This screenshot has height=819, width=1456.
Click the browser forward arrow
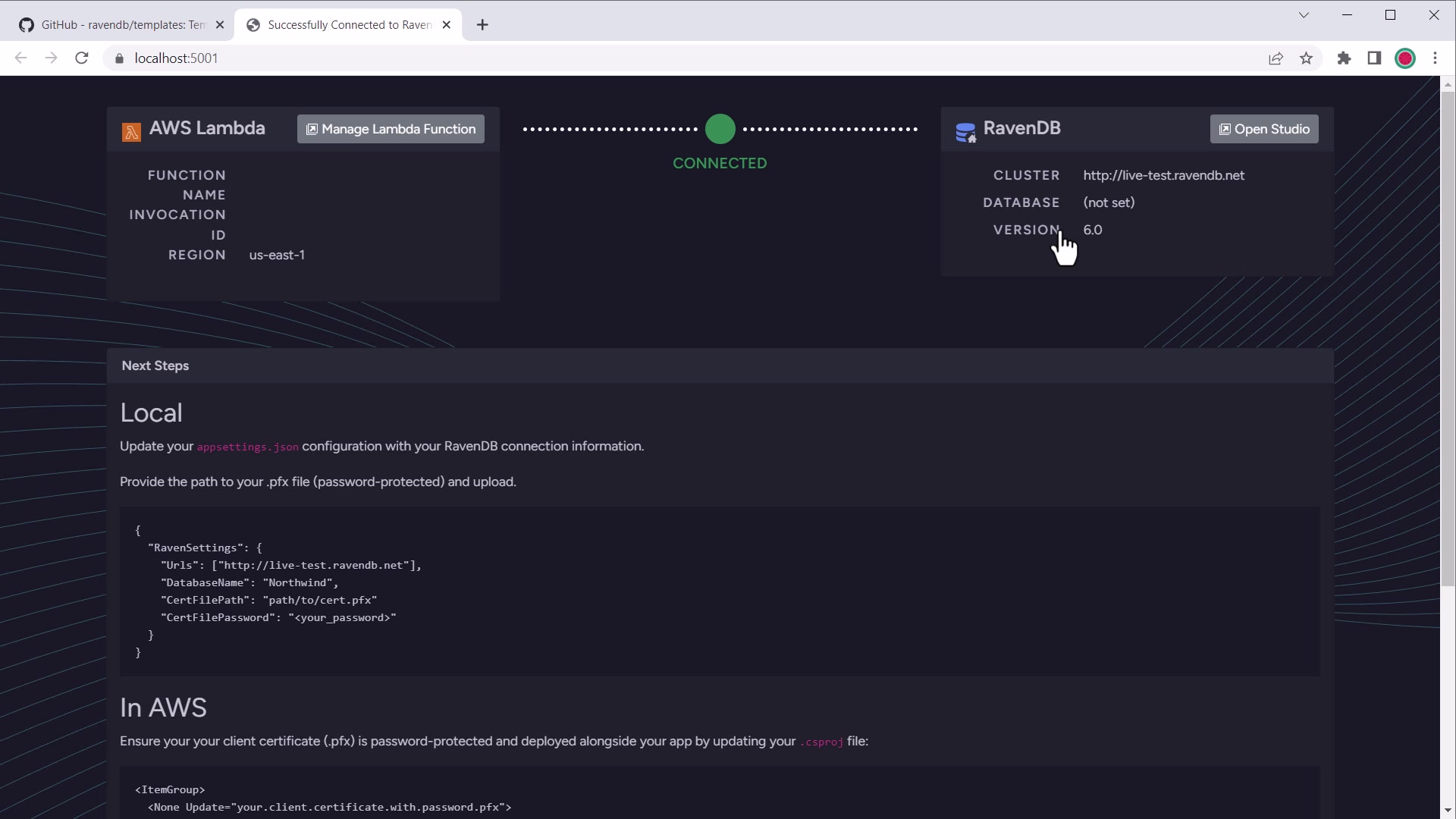coord(51,58)
